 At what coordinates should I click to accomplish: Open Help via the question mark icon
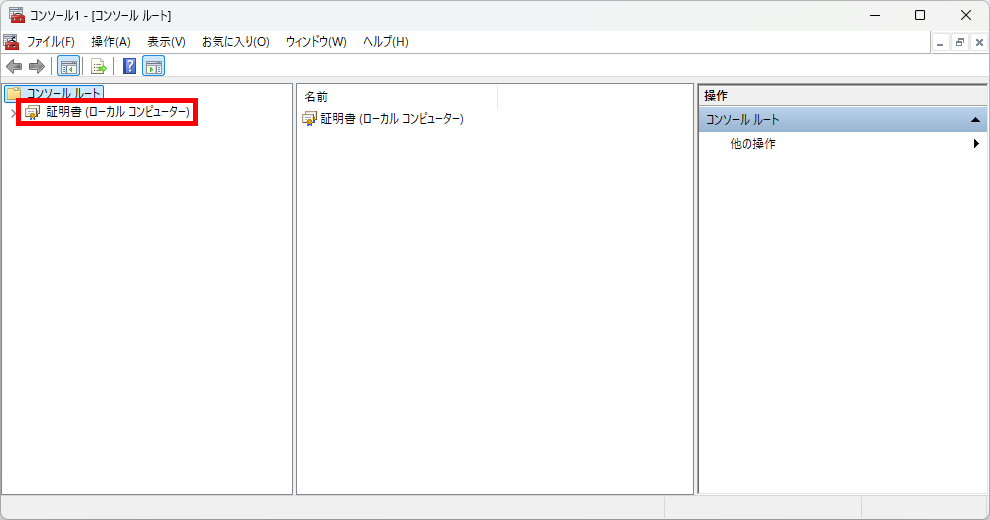coord(129,67)
